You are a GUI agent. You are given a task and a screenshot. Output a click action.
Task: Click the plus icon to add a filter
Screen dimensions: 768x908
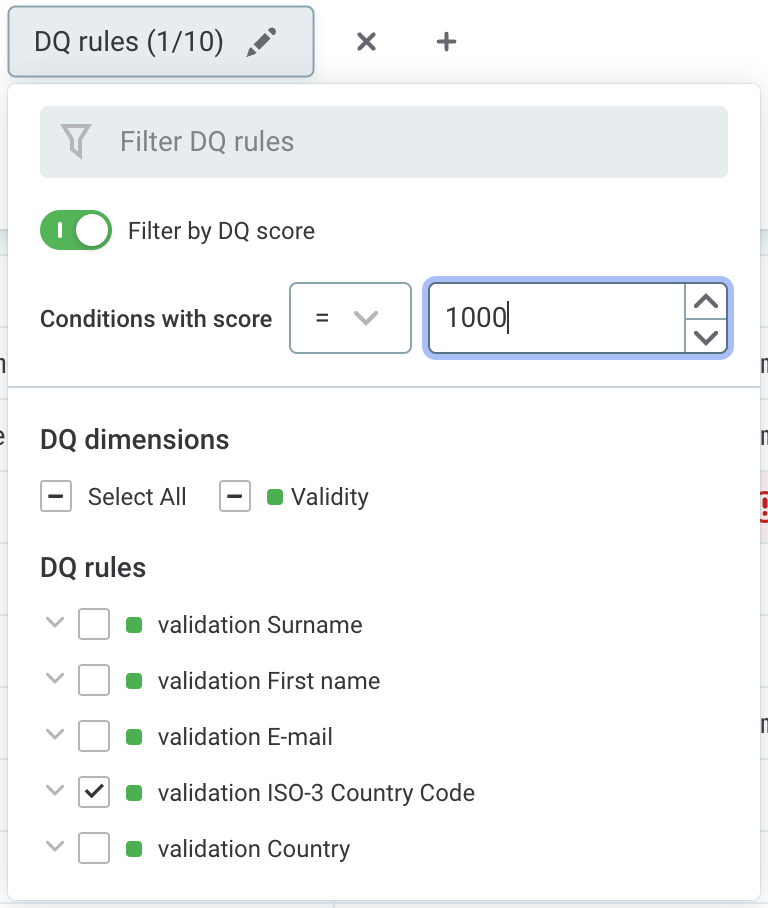pos(445,41)
